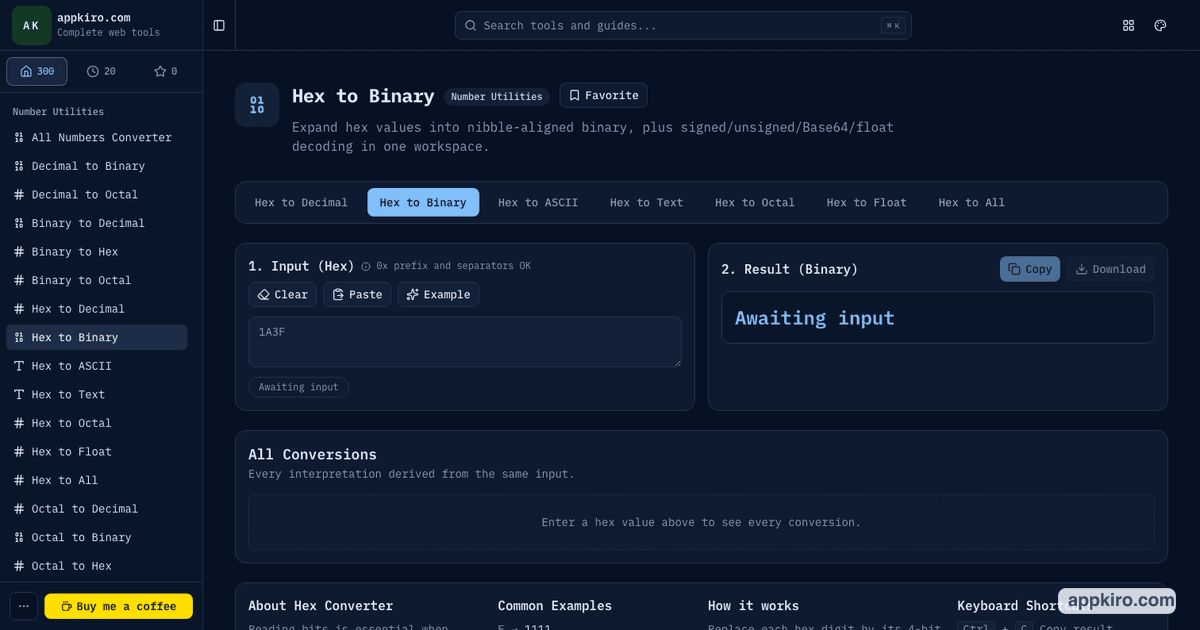Switch to Hex to Octal tab

coord(755,202)
